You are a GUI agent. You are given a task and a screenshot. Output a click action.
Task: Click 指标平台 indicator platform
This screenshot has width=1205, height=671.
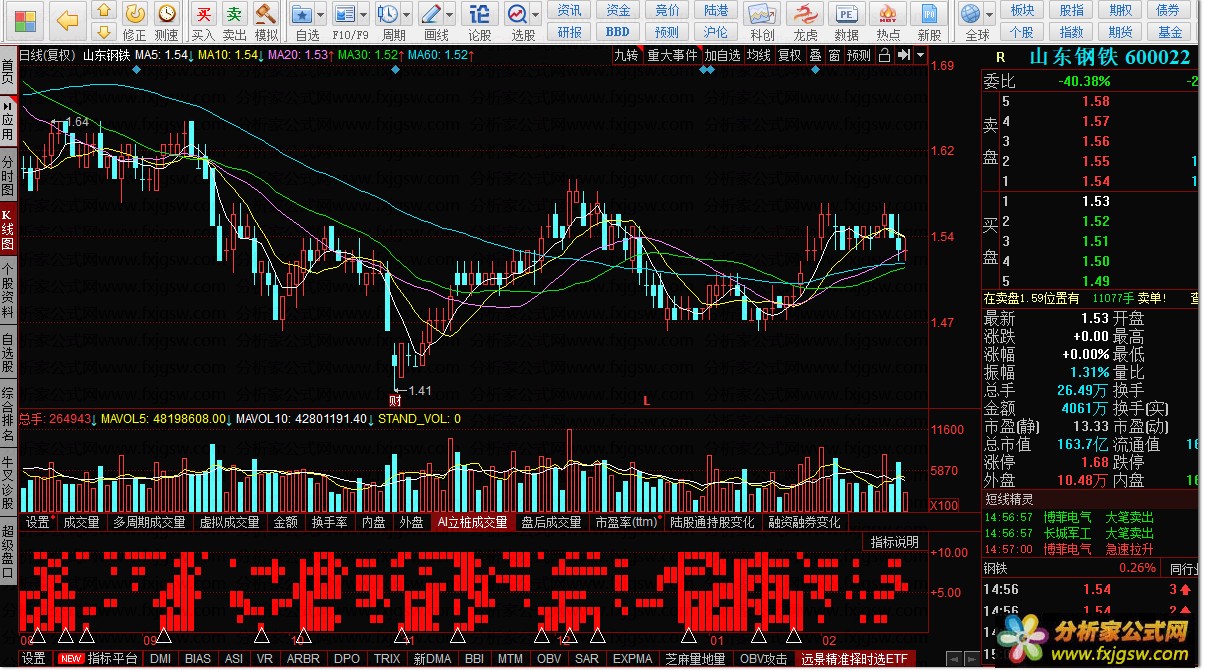coord(112,658)
